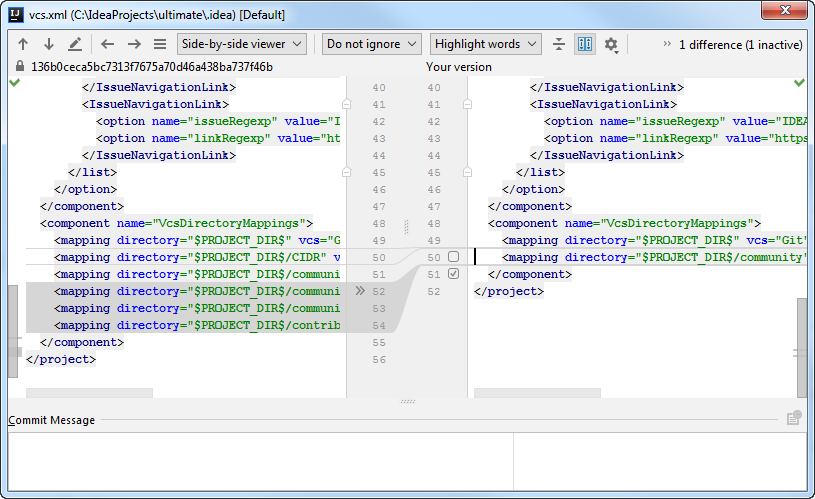Show hidden toolbar items chevron
Screen dimensions: 815x499
click(x=667, y=44)
